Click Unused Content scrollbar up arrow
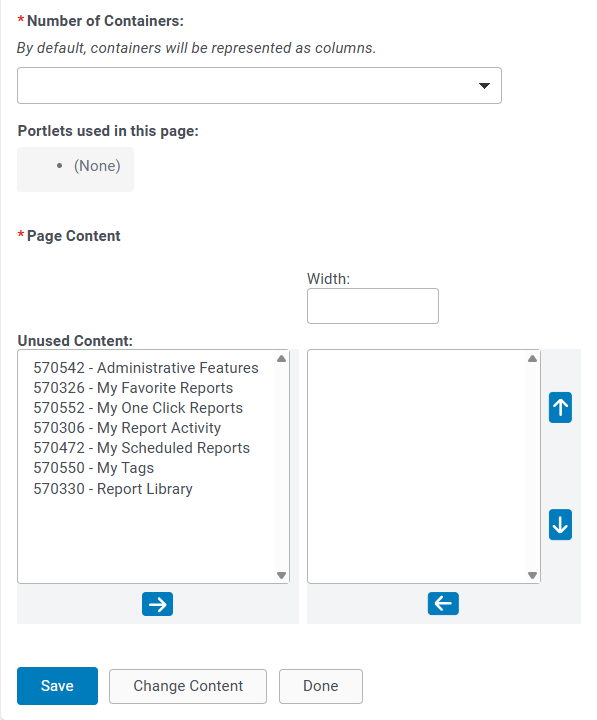 point(282,359)
